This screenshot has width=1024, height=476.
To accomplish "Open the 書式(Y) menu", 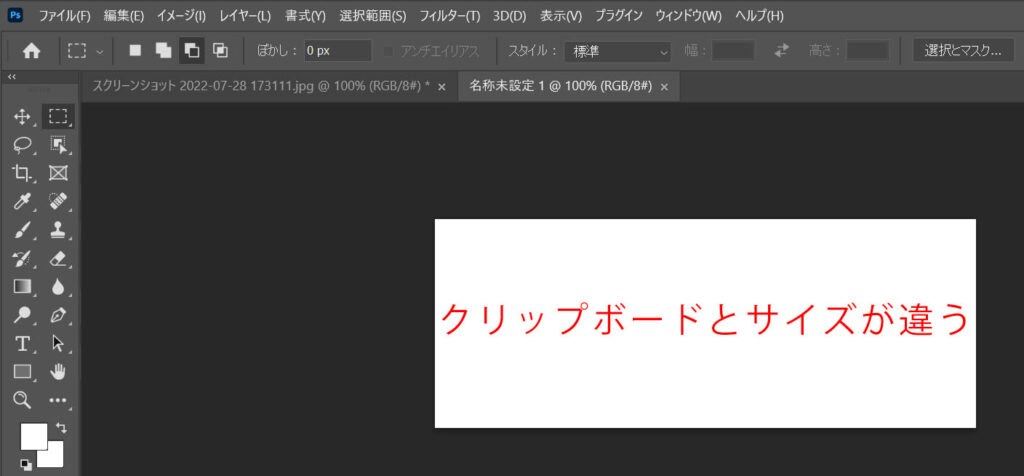I will (x=305, y=16).
